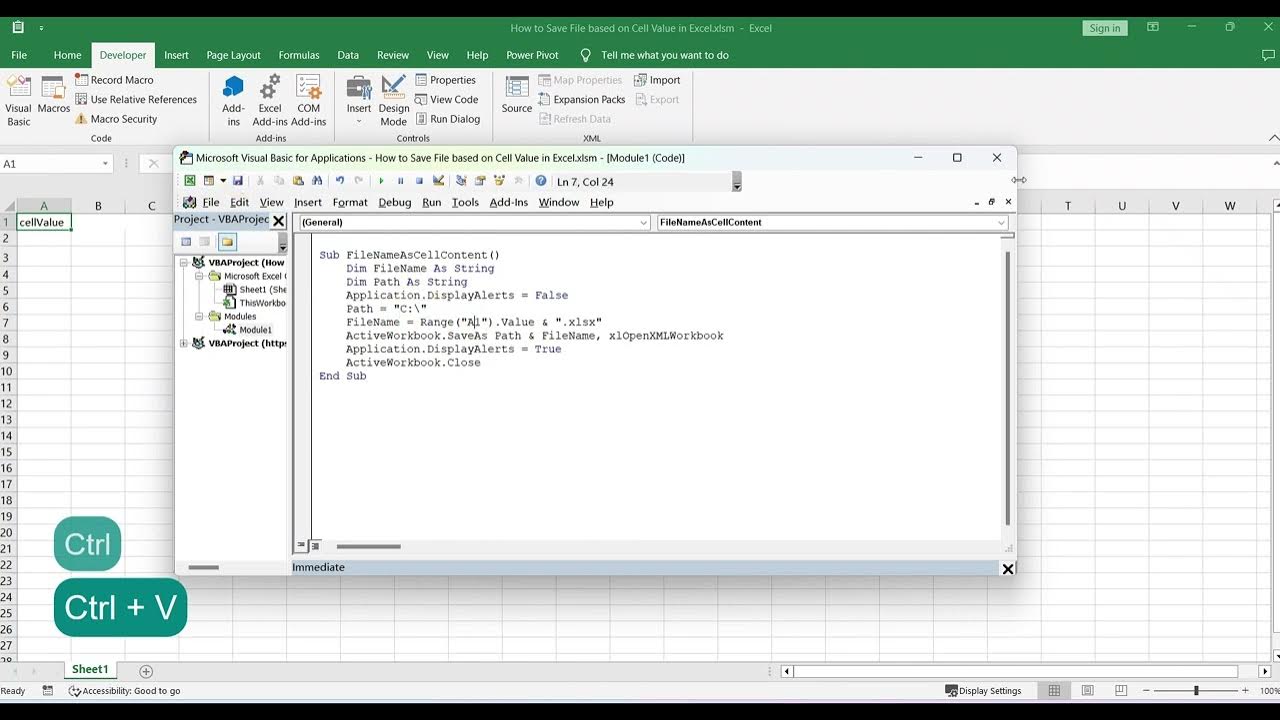
Task: Toggle Design Mode
Action: pos(394,100)
